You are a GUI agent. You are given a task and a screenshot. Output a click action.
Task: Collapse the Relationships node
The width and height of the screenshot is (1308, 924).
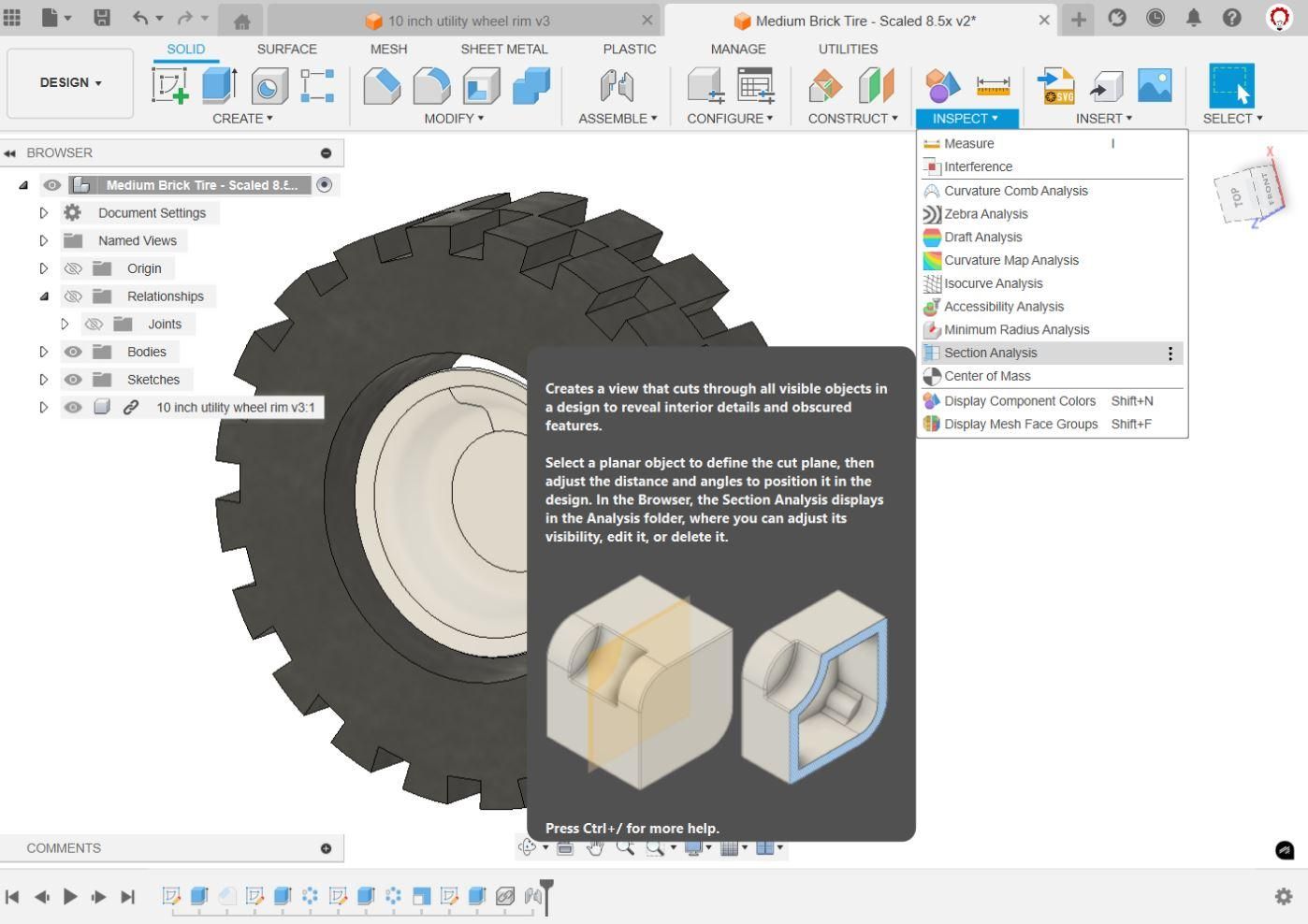point(43,296)
